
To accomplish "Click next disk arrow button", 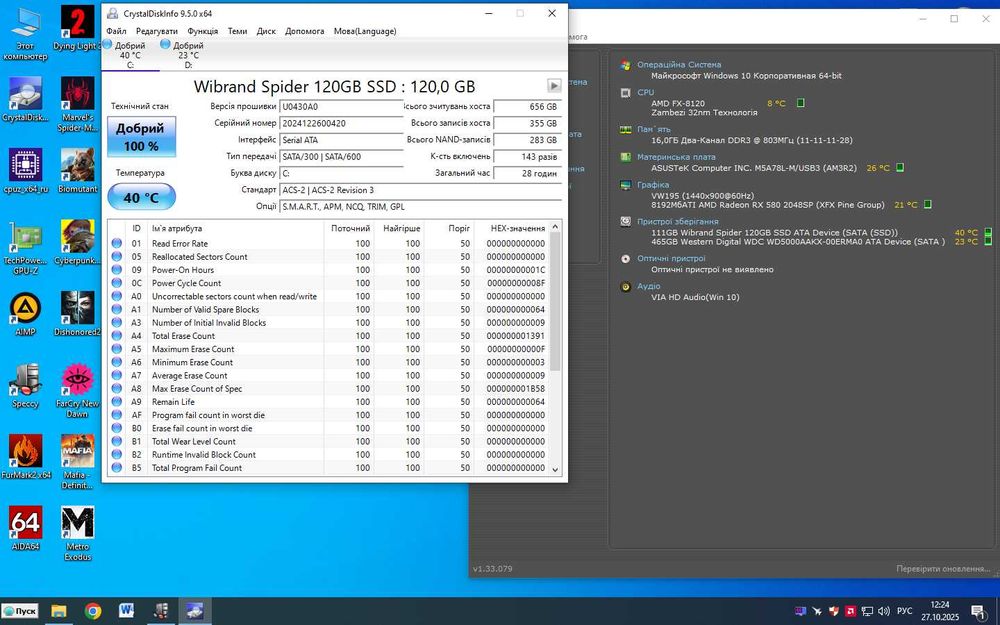I will 554,85.
